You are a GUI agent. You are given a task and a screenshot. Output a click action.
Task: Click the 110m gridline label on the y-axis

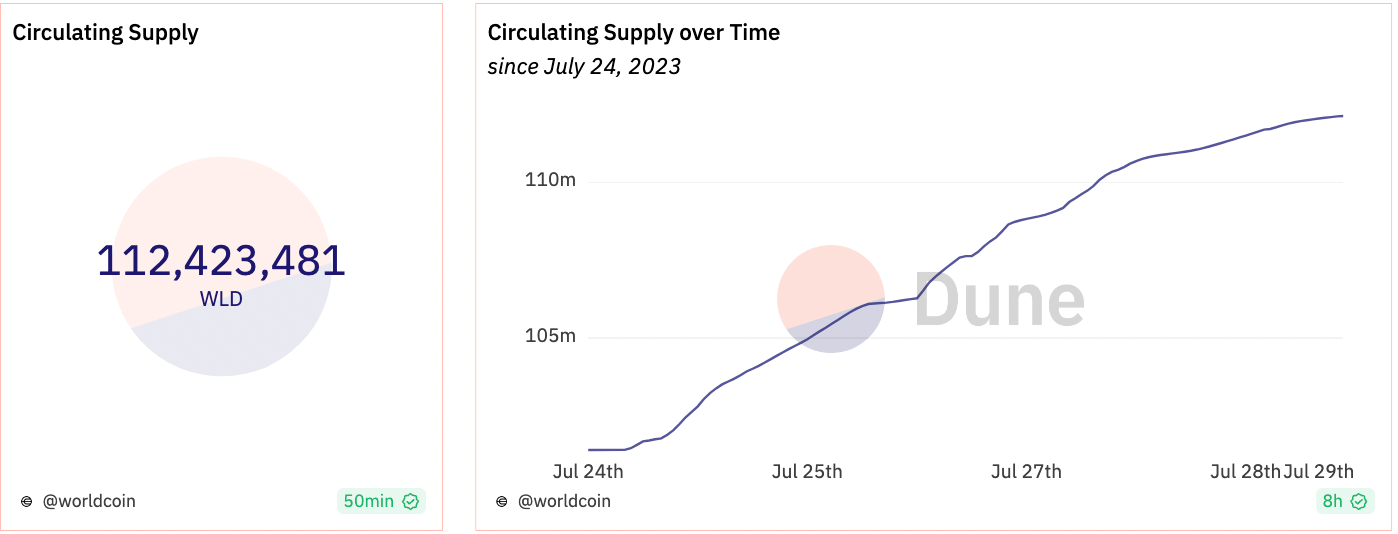click(551, 181)
